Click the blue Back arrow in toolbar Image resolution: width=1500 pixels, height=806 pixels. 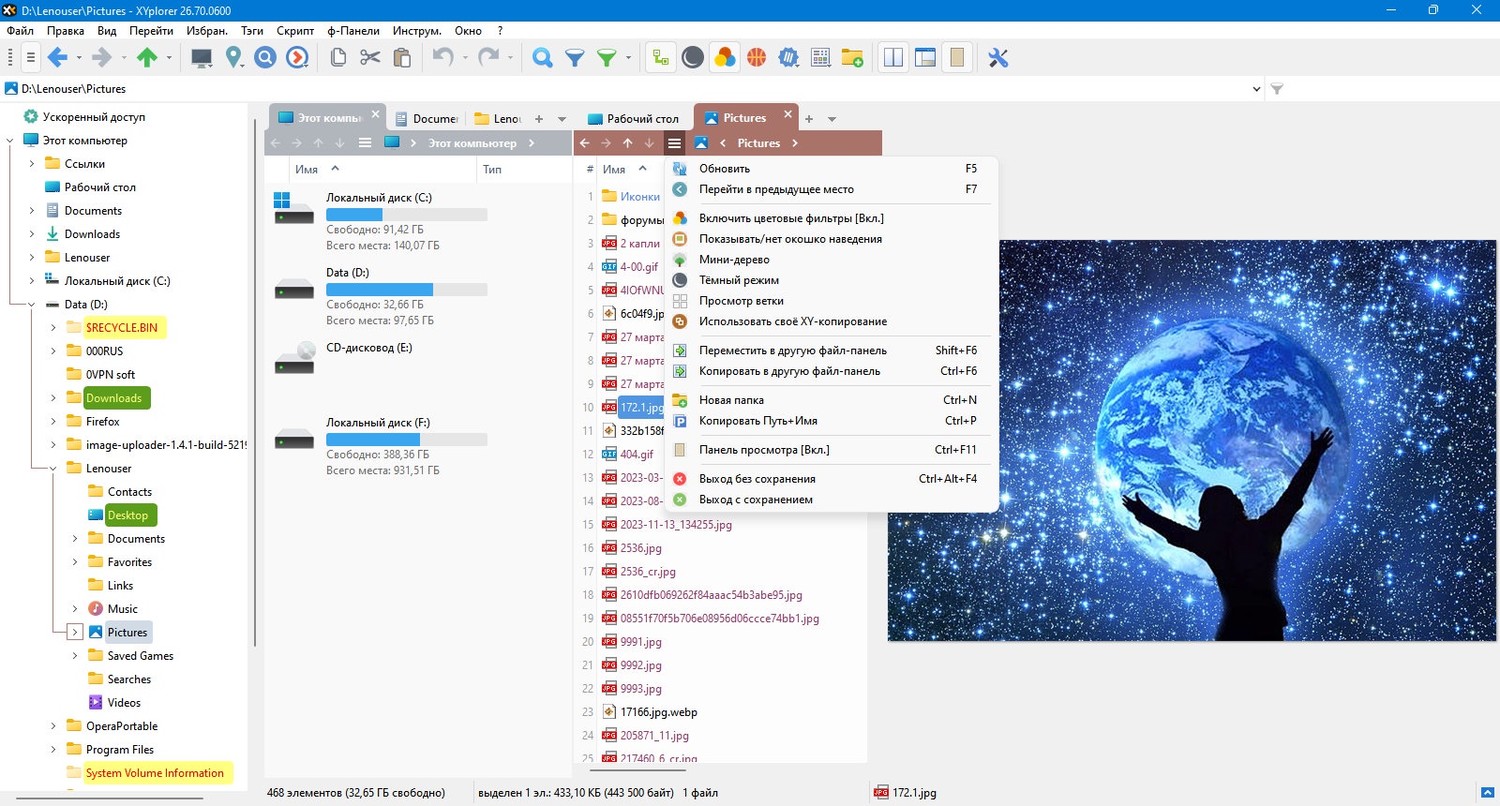[x=57, y=58]
